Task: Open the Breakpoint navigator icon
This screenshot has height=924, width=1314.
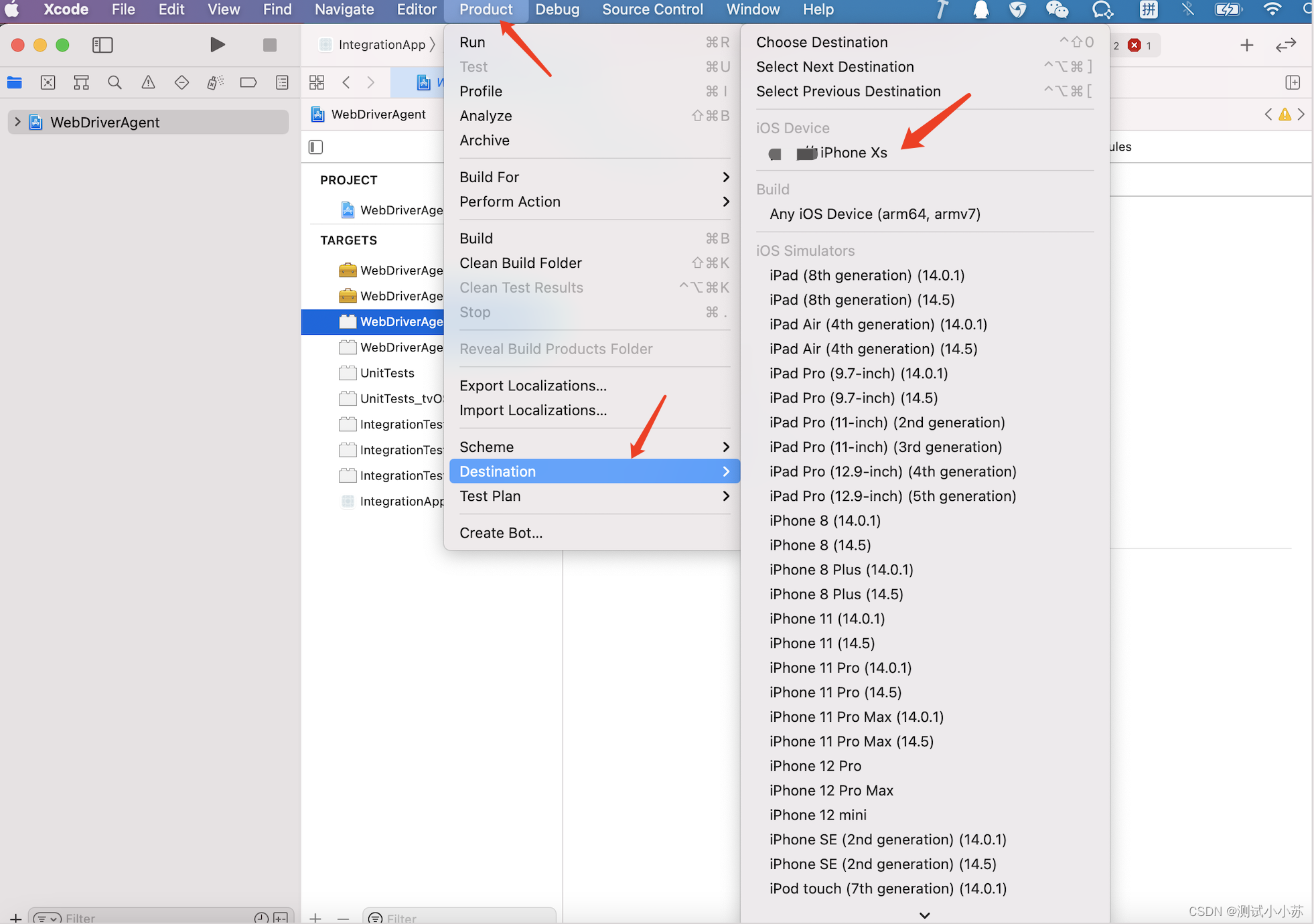Action: [248, 82]
